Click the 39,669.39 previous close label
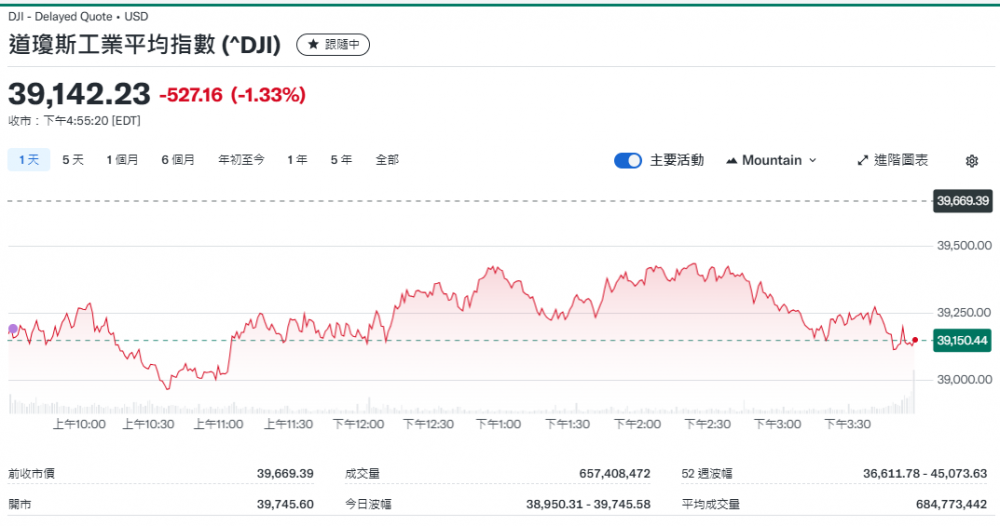The height and width of the screenshot is (526, 1000). tap(962, 201)
